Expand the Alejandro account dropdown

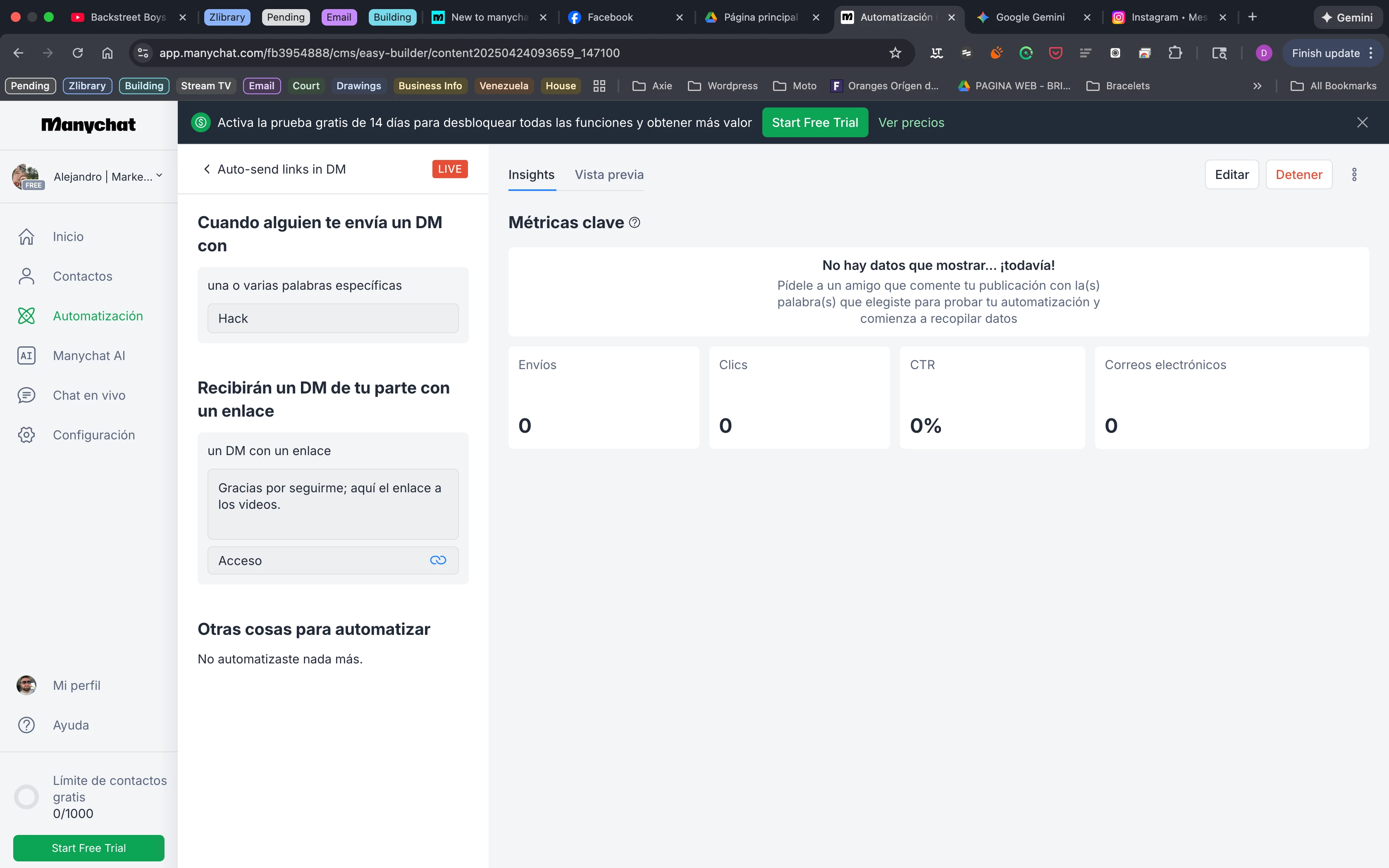point(159,176)
